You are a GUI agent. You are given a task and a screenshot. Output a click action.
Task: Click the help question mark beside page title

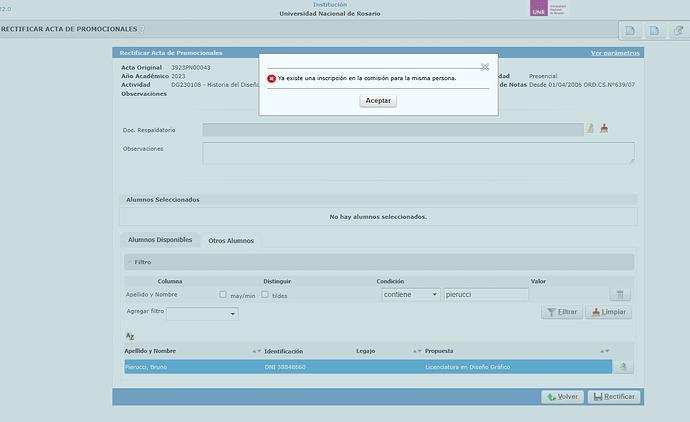click(142, 29)
